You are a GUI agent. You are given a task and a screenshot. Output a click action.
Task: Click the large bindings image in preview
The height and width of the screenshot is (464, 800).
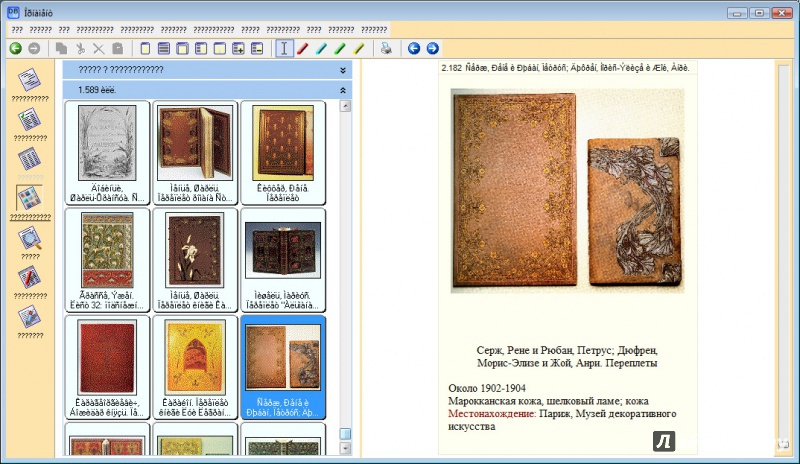pyautogui.click(x=567, y=190)
